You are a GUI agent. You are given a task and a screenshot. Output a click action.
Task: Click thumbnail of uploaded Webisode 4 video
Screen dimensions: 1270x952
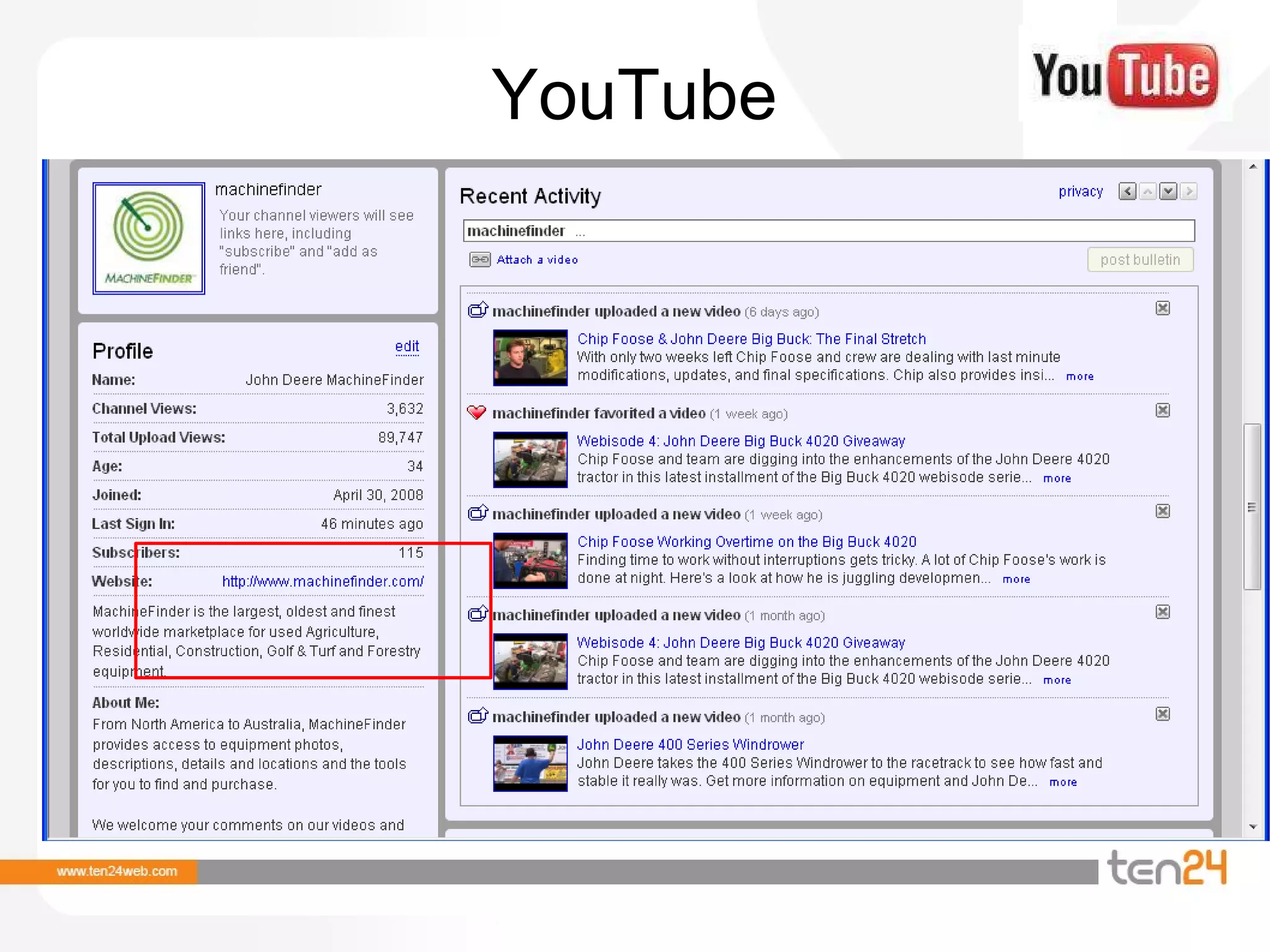click(530, 661)
